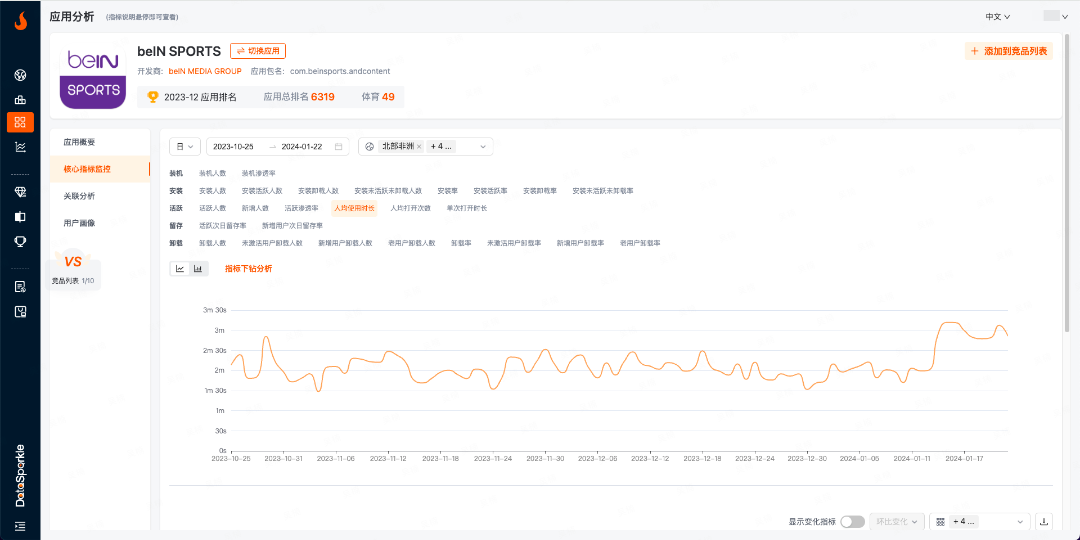The image size is (1080, 540).
Task: Expand the region selector dropdown
Action: click(x=484, y=147)
